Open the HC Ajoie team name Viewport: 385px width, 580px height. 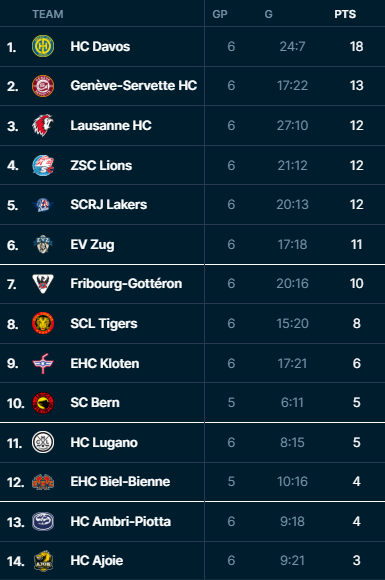click(x=97, y=561)
